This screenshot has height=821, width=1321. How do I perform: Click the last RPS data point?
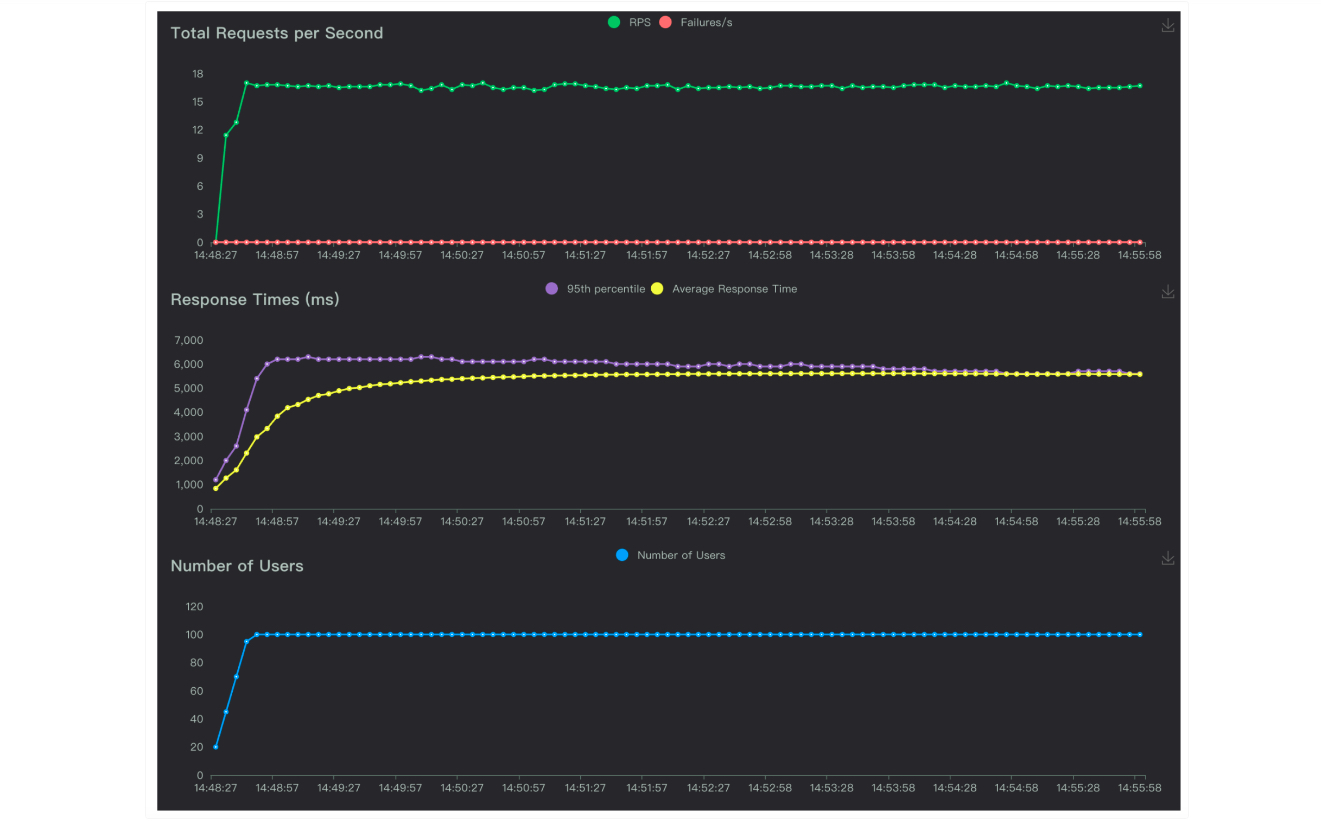pyautogui.click(x=1140, y=86)
